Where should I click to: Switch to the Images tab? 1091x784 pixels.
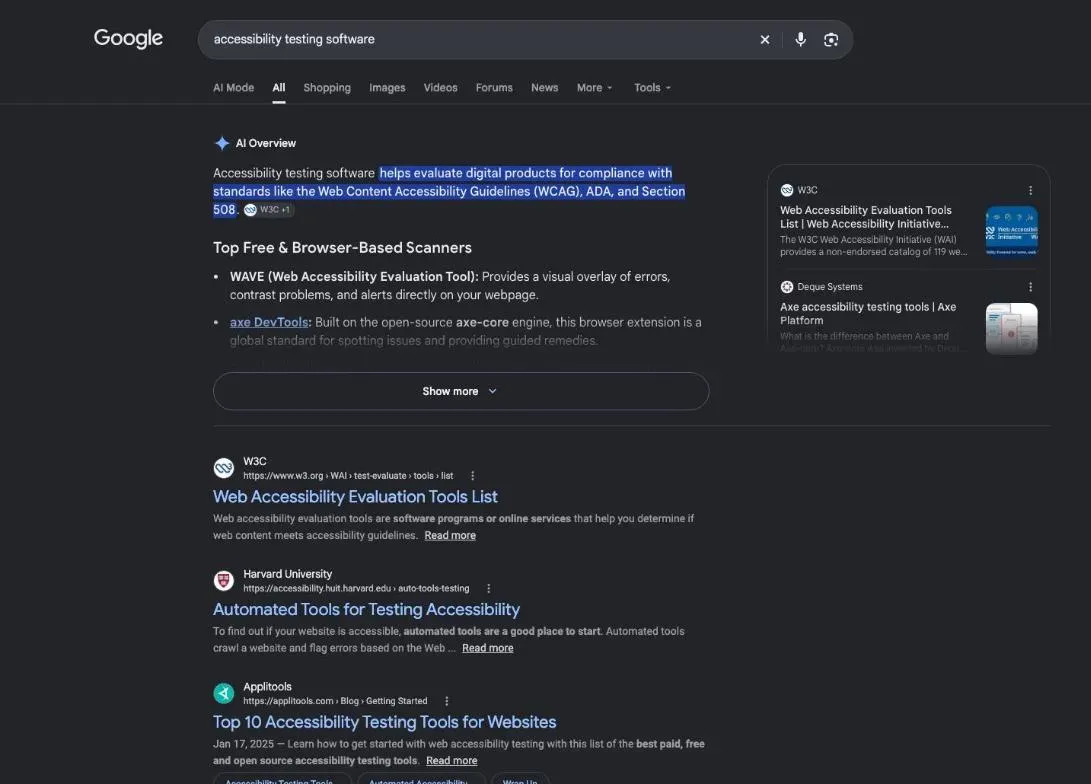click(x=387, y=88)
